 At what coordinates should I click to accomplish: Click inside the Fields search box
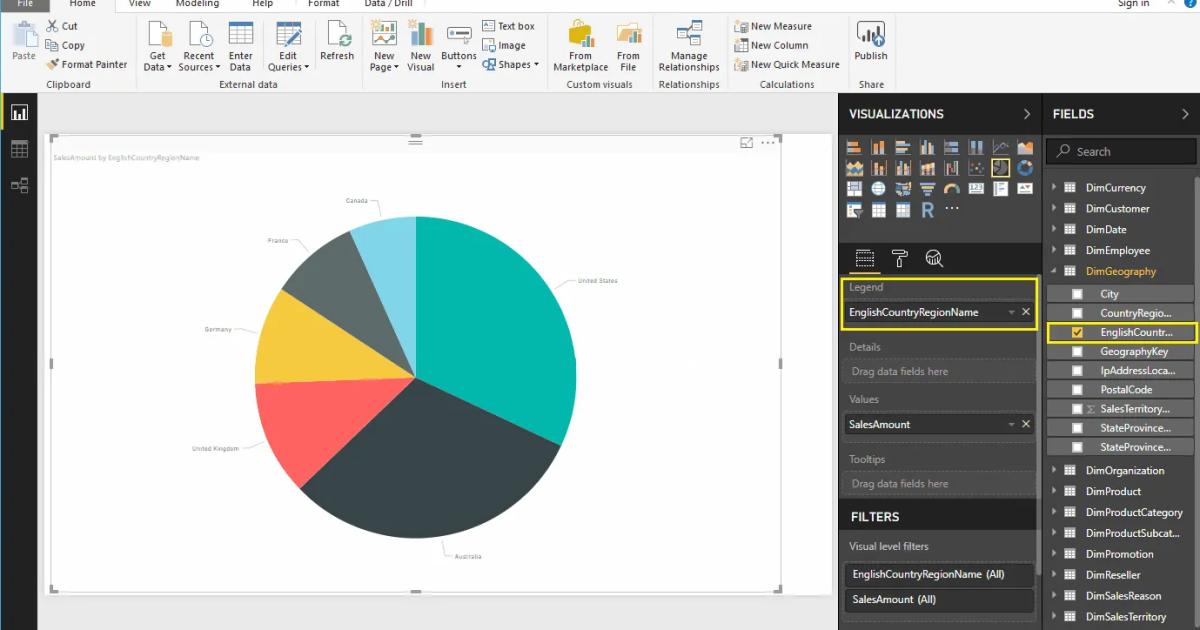point(1120,151)
